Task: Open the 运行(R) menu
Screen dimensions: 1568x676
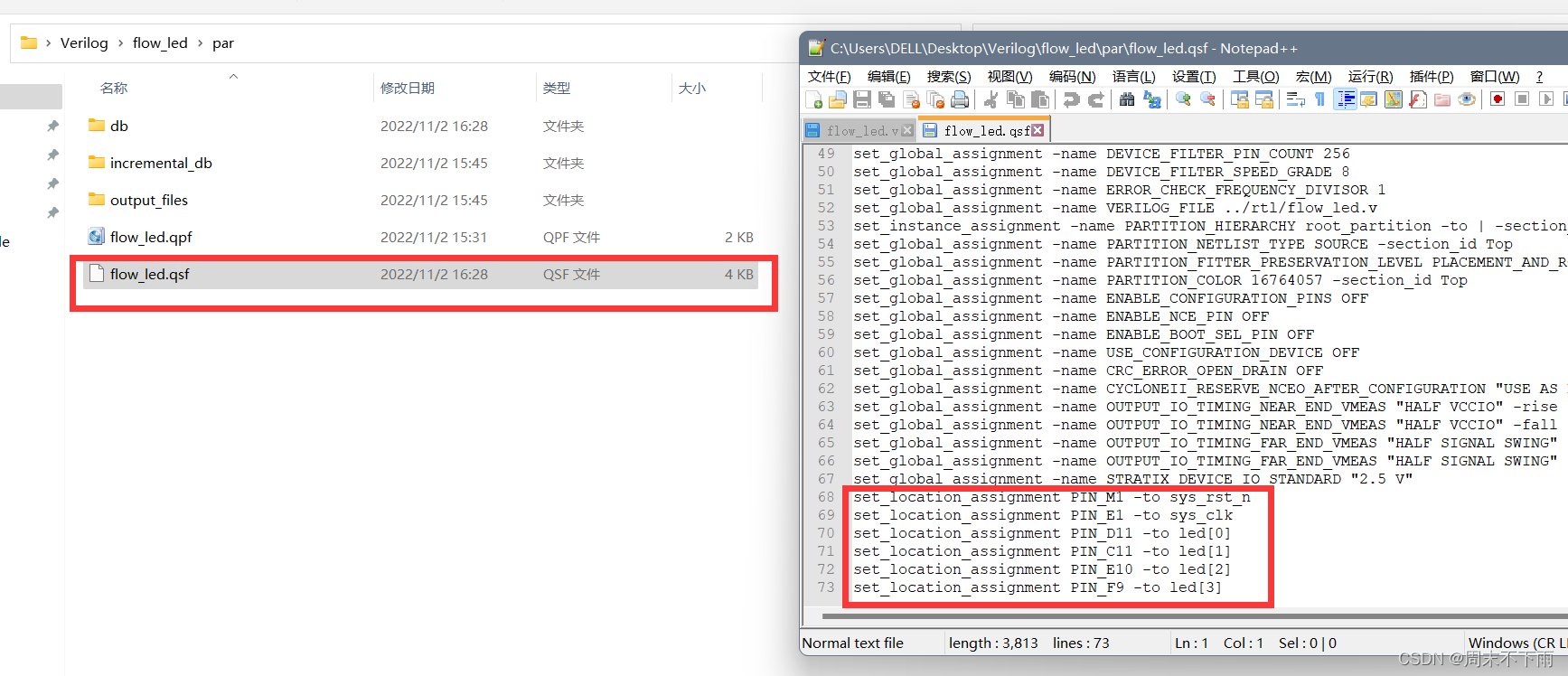Action: 1370,77
